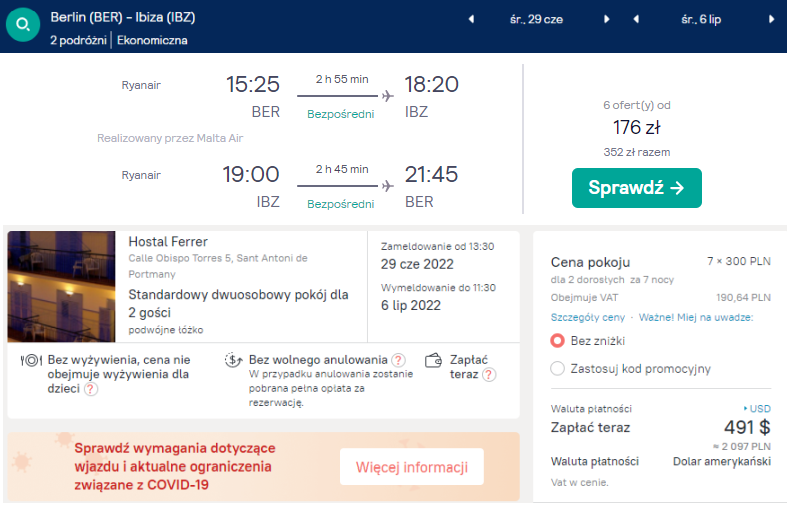This screenshot has height=506, width=787.
Task: Select the Bez zniżki radio option
Action: click(x=558, y=340)
